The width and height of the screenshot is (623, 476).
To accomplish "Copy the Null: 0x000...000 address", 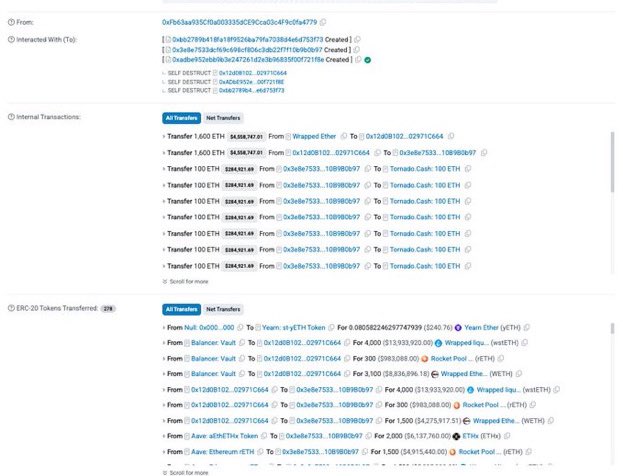I will pos(240,328).
